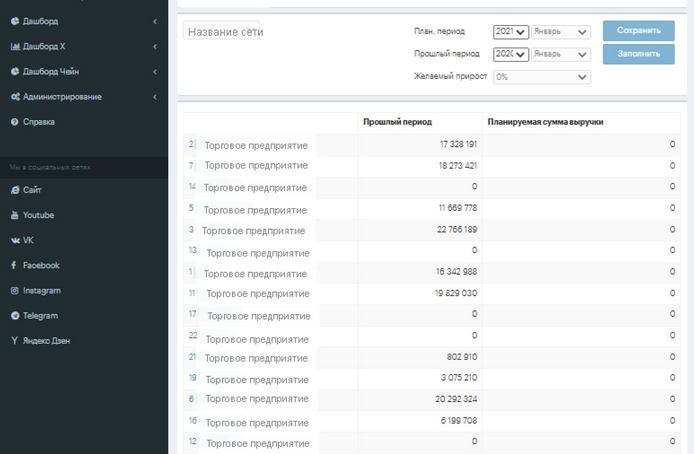Click the Youtube icon in sidebar
The height and width of the screenshot is (454, 694).
pos(15,215)
